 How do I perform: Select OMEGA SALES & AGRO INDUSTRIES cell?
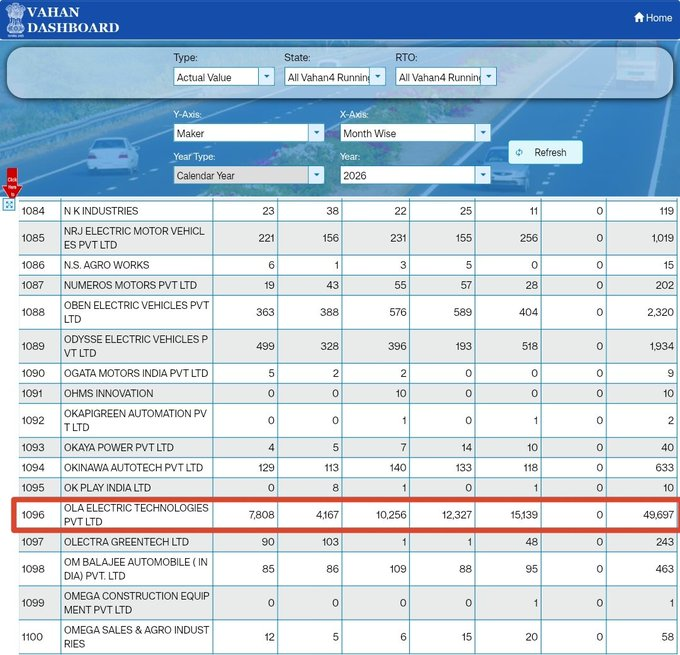click(x=137, y=636)
